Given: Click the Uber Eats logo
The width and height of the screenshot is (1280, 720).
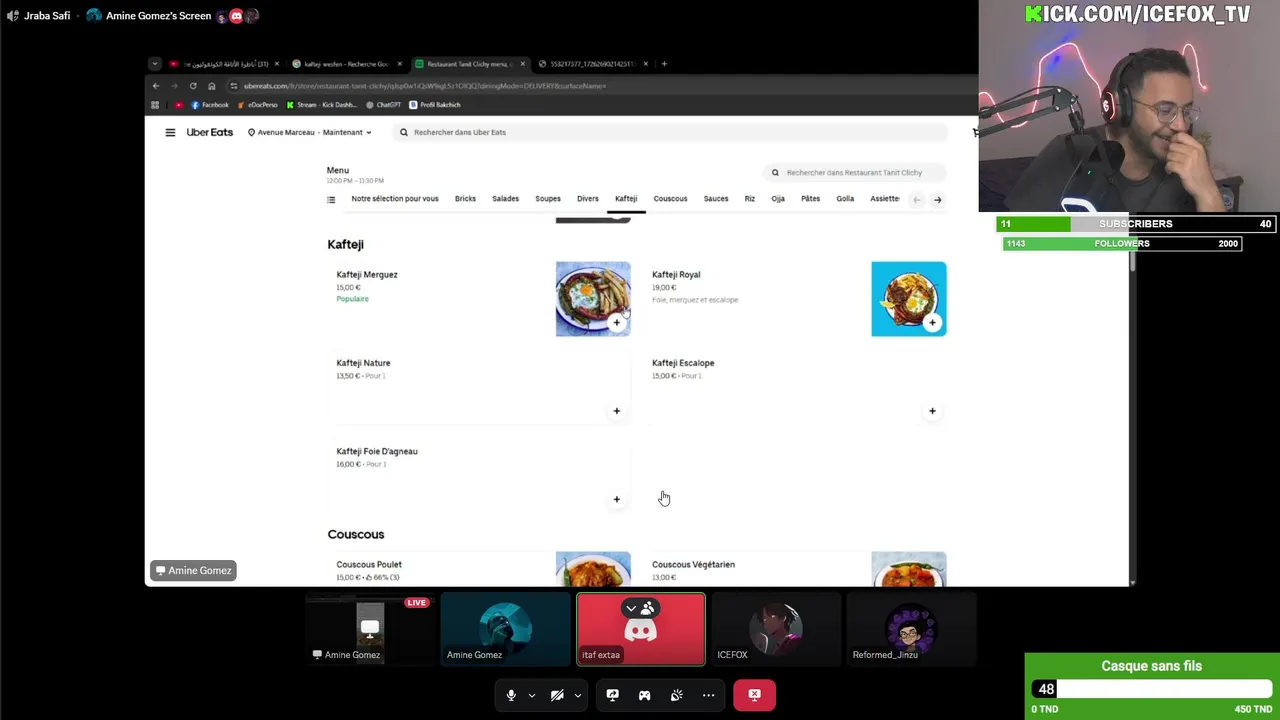Looking at the screenshot, I should [x=209, y=132].
